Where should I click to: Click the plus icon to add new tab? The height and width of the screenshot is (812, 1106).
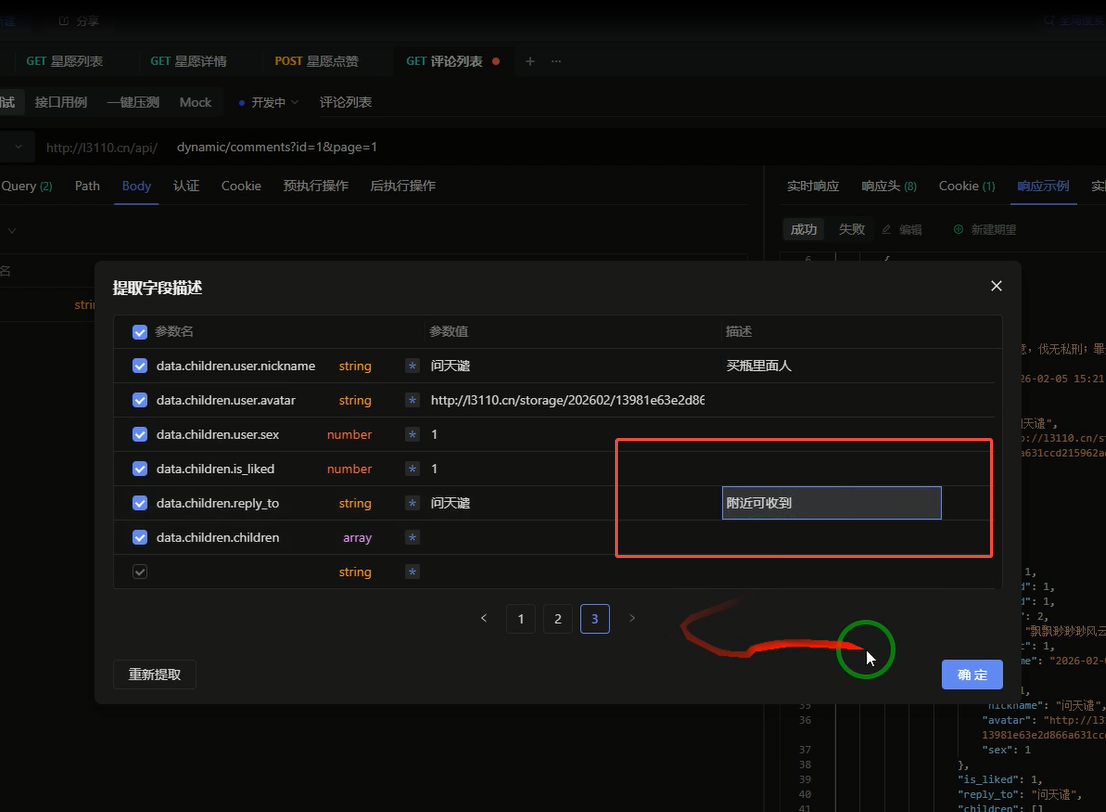pos(530,61)
